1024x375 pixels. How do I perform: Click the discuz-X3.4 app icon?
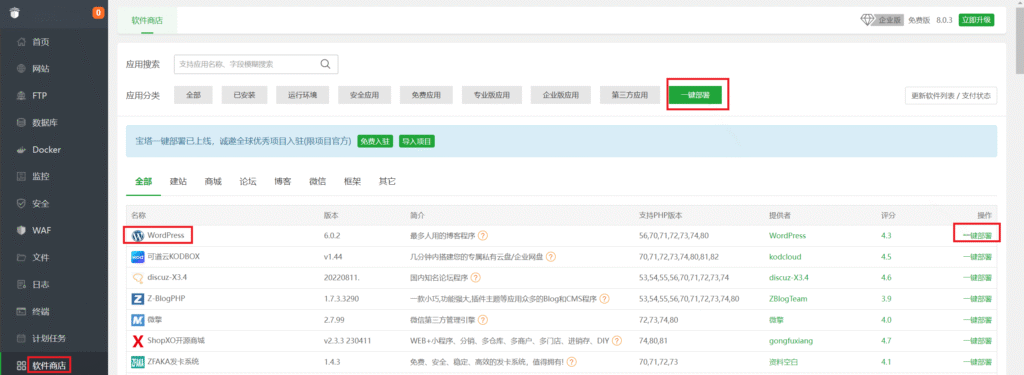coord(137,278)
